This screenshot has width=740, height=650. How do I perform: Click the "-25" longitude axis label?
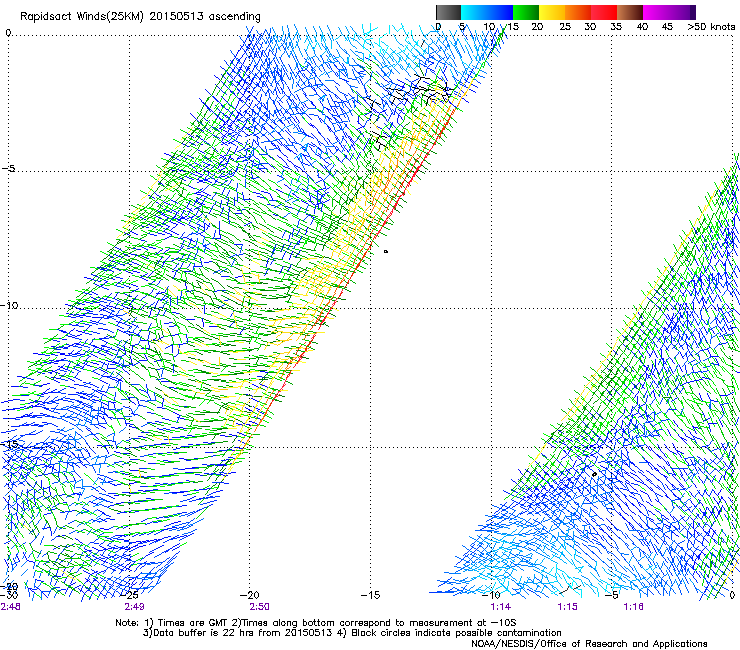point(129,595)
